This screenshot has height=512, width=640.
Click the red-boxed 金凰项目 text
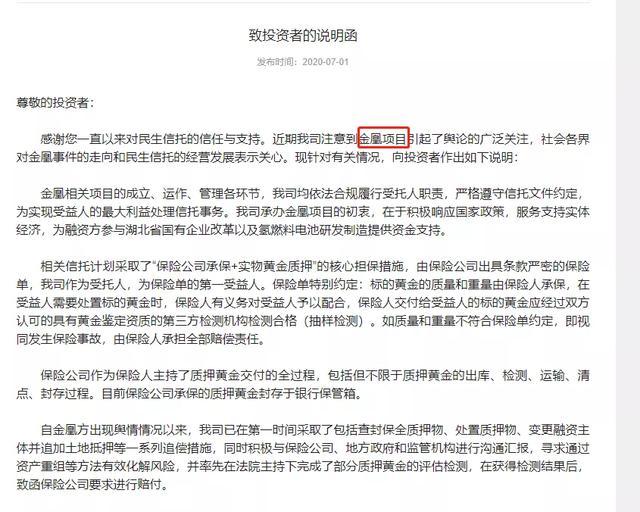click(x=384, y=139)
